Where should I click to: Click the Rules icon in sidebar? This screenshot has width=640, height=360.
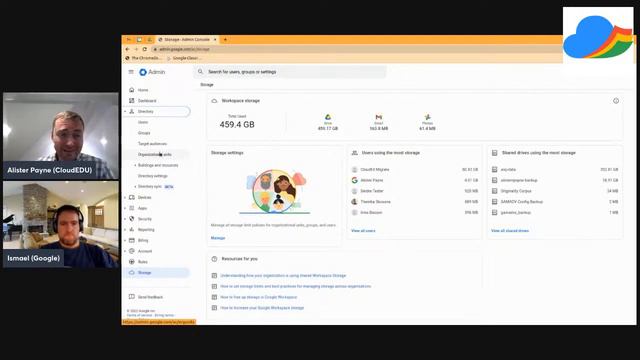click(131, 262)
